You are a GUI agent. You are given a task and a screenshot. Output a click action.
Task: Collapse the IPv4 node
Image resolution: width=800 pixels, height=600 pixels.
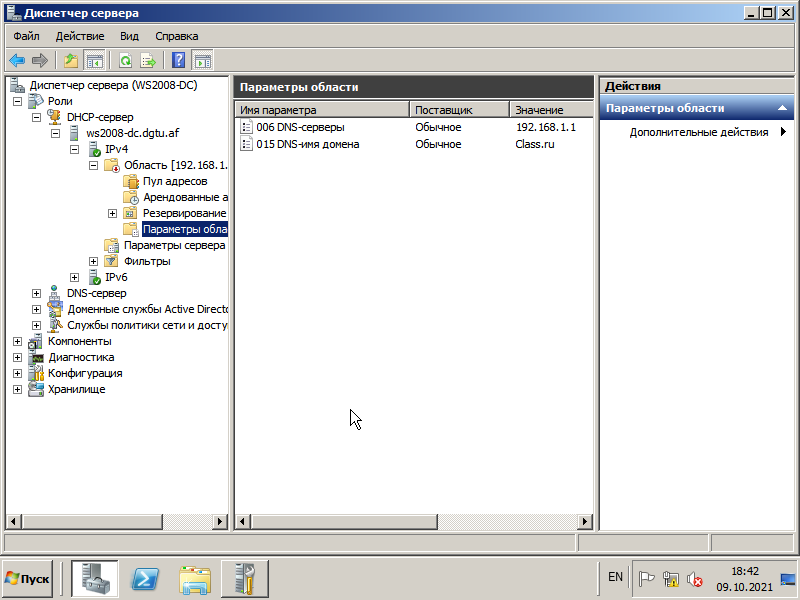click(x=74, y=149)
